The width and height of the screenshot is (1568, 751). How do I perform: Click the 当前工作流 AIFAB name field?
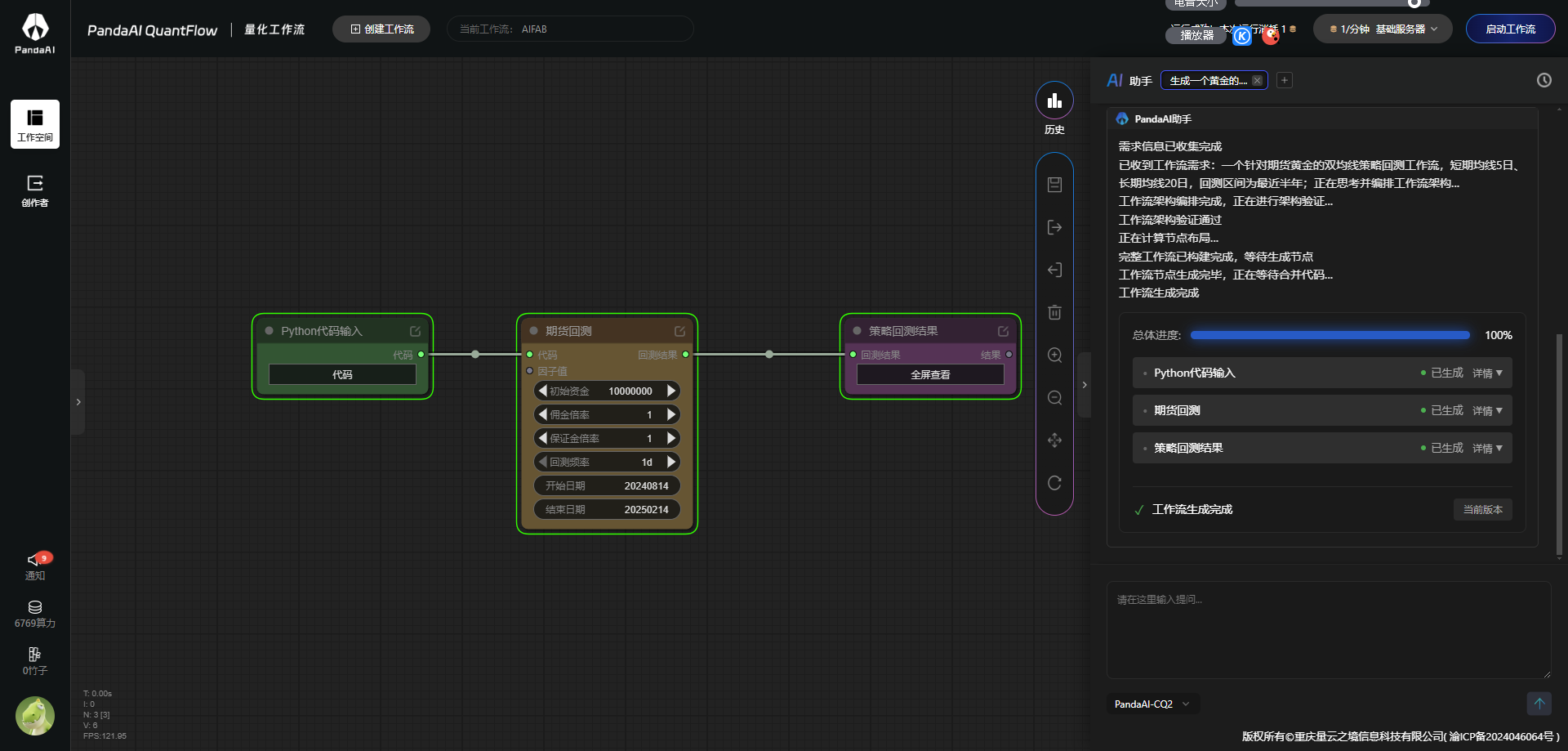[x=570, y=29]
